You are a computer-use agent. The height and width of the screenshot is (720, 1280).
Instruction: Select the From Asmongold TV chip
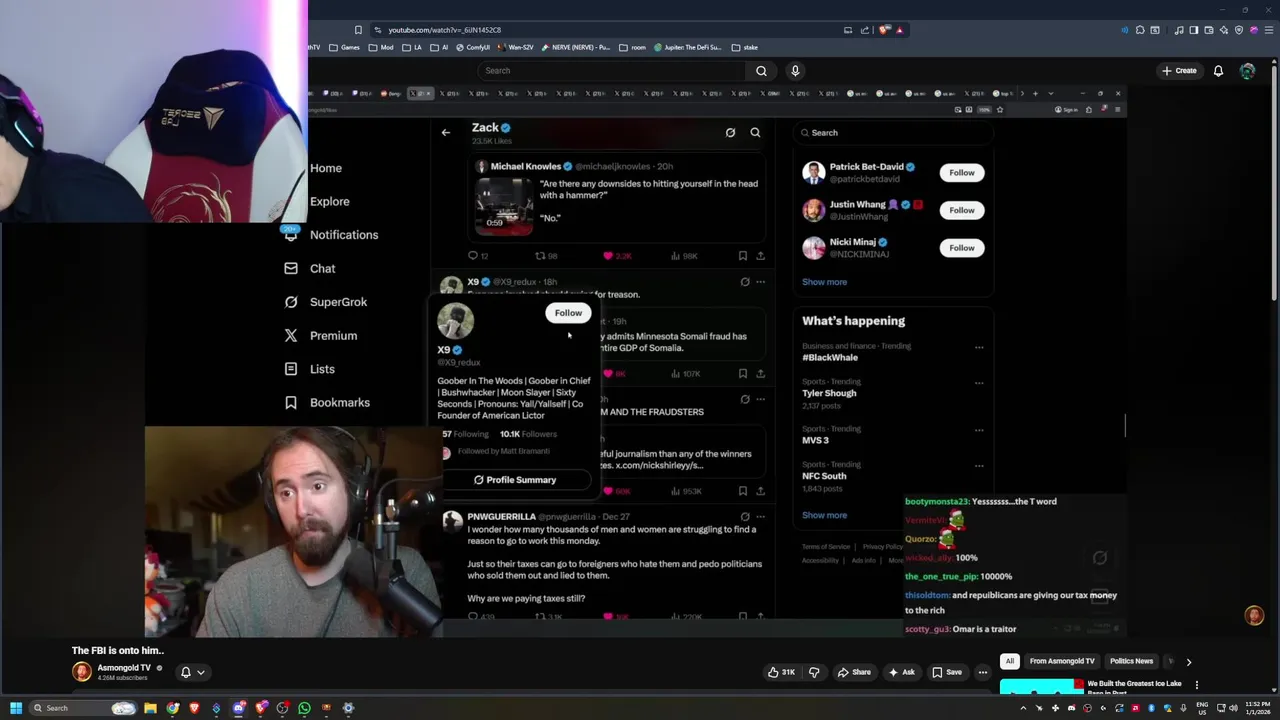pyautogui.click(x=1062, y=661)
